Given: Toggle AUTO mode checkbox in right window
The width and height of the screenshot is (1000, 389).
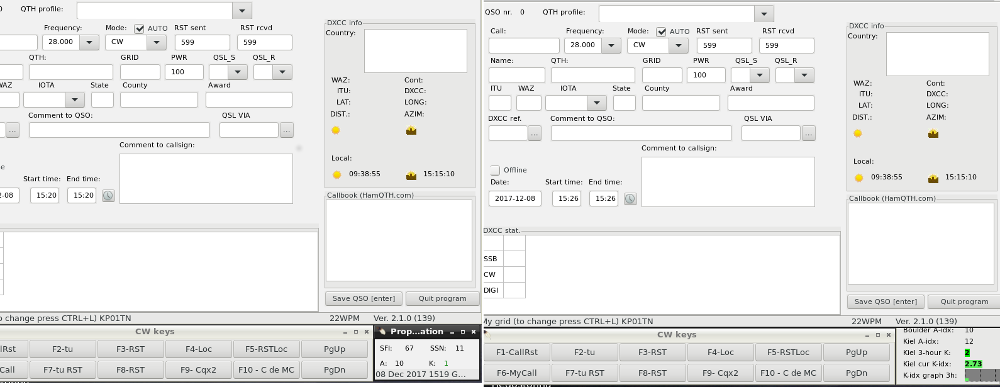Looking at the screenshot, I should click(x=661, y=32).
